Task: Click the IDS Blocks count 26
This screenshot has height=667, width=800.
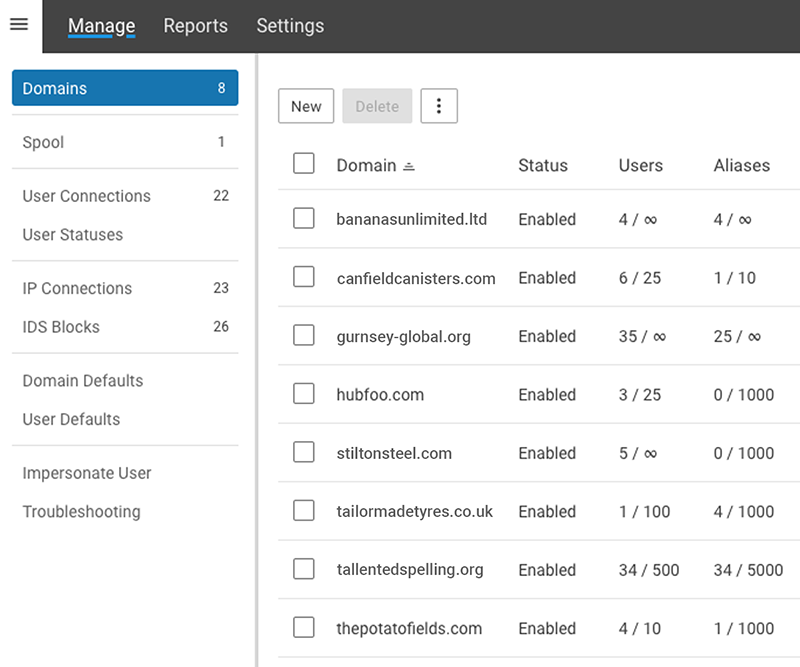Action: [x=221, y=327]
